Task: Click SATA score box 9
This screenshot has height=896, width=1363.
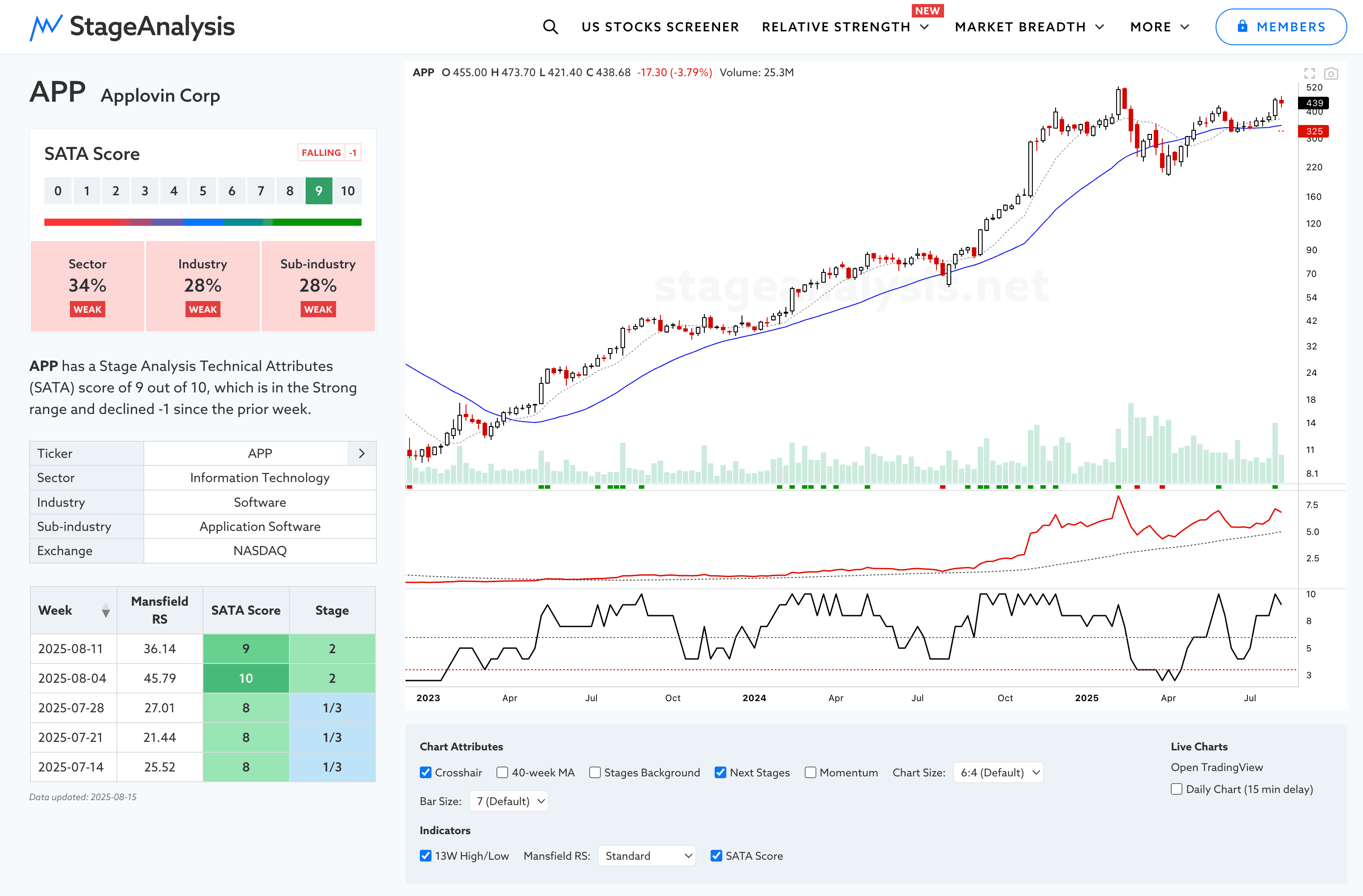Action: pos(319,191)
